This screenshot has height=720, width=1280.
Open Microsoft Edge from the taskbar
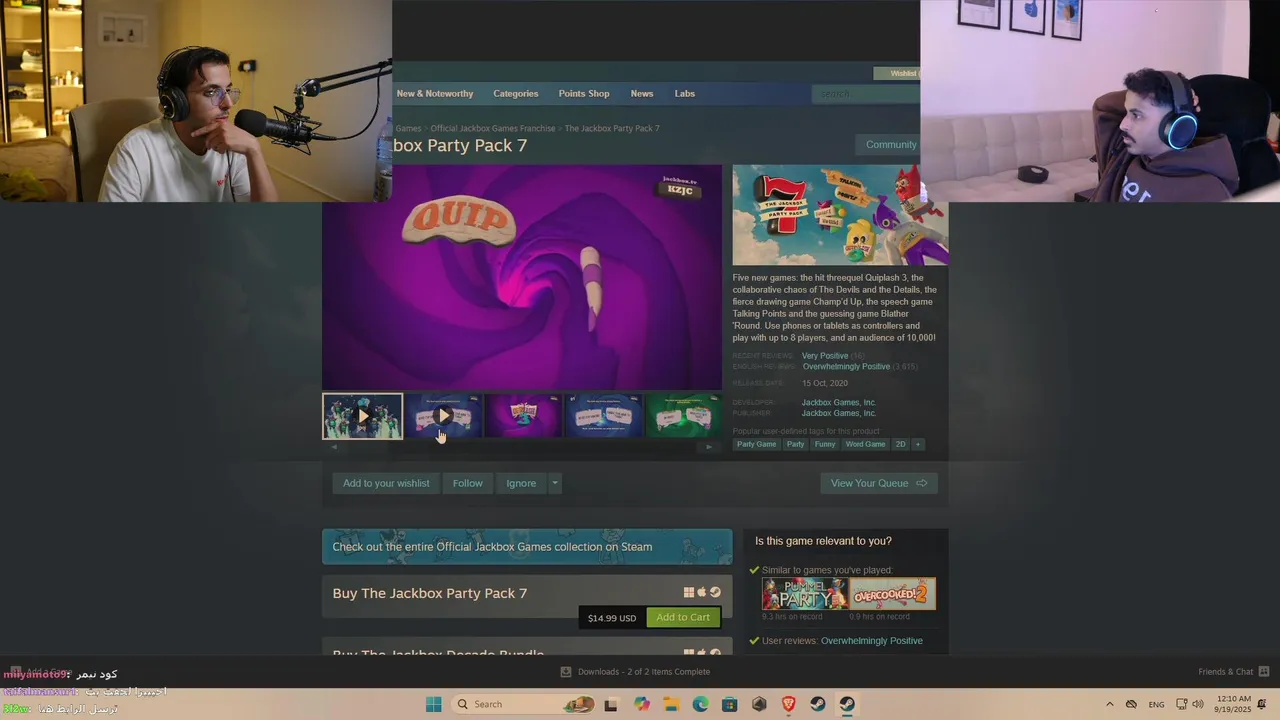point(701,704)
